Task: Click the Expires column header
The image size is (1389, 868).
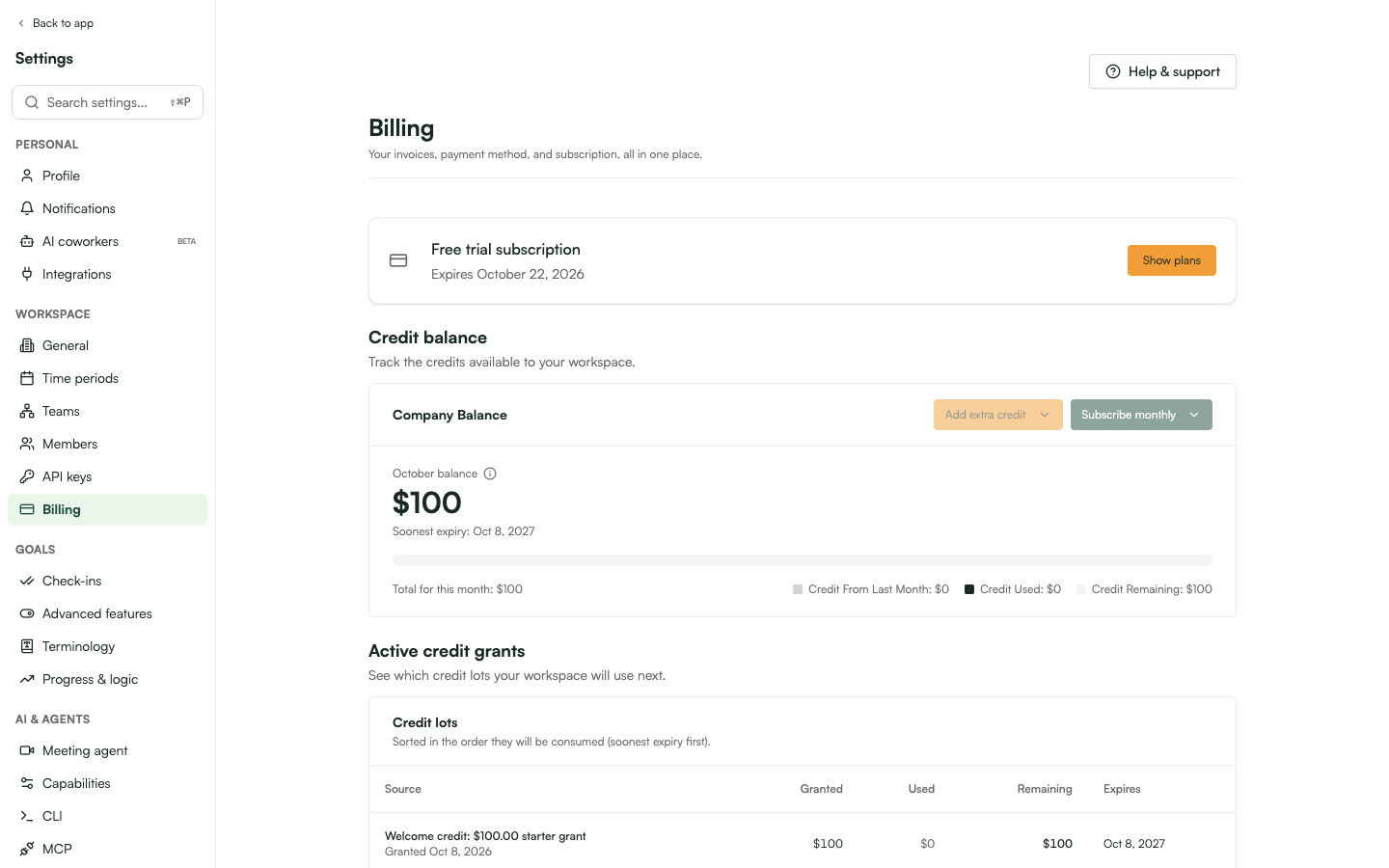Action: tap(1122, 789)
